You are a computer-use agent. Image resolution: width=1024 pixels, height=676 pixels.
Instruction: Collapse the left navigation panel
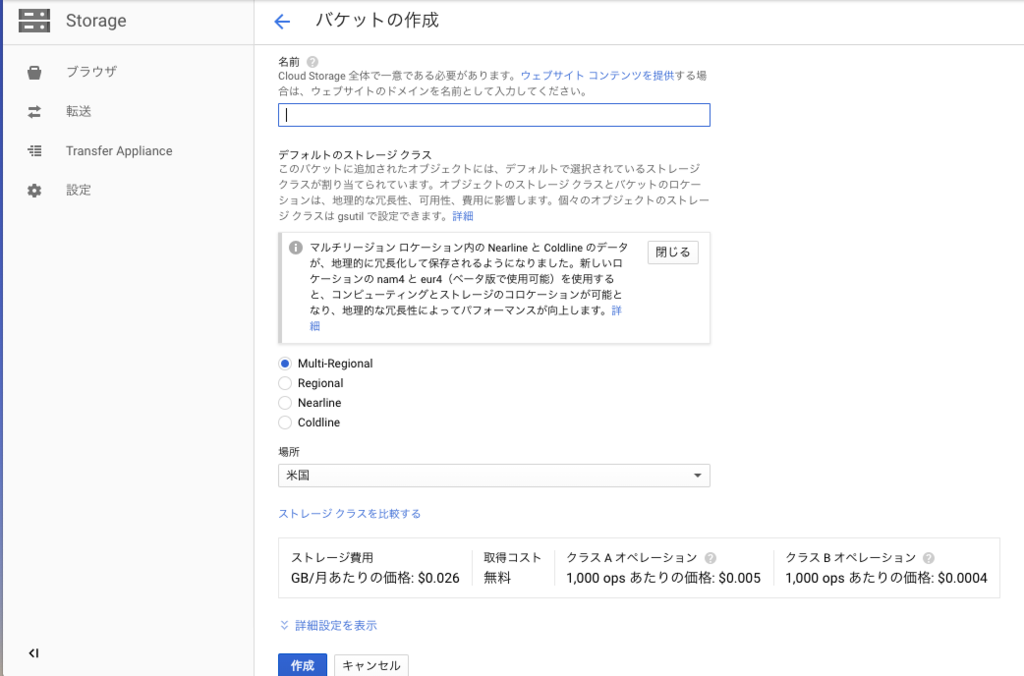point(35,651)
